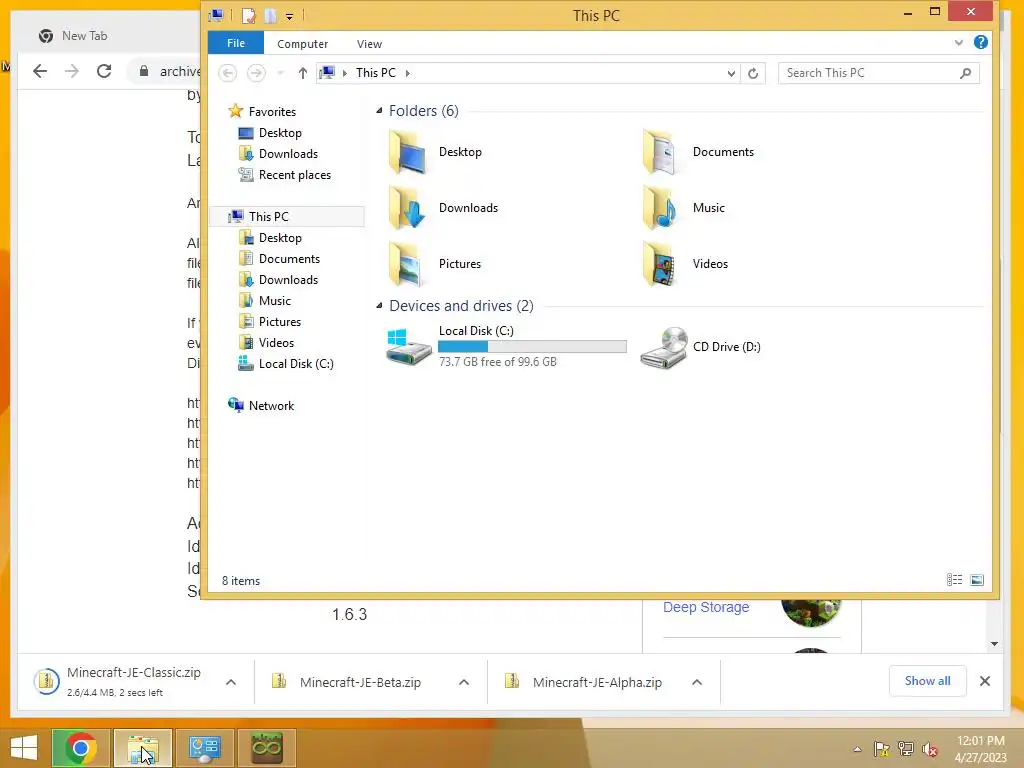Select the Local Disk (C:) drive icon
This screenshot has width=1024, height=768.
pos(409,347)
